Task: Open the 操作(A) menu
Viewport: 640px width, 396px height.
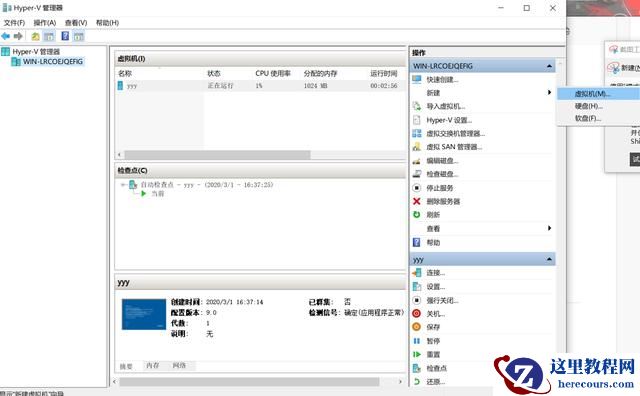Action: 44,23
